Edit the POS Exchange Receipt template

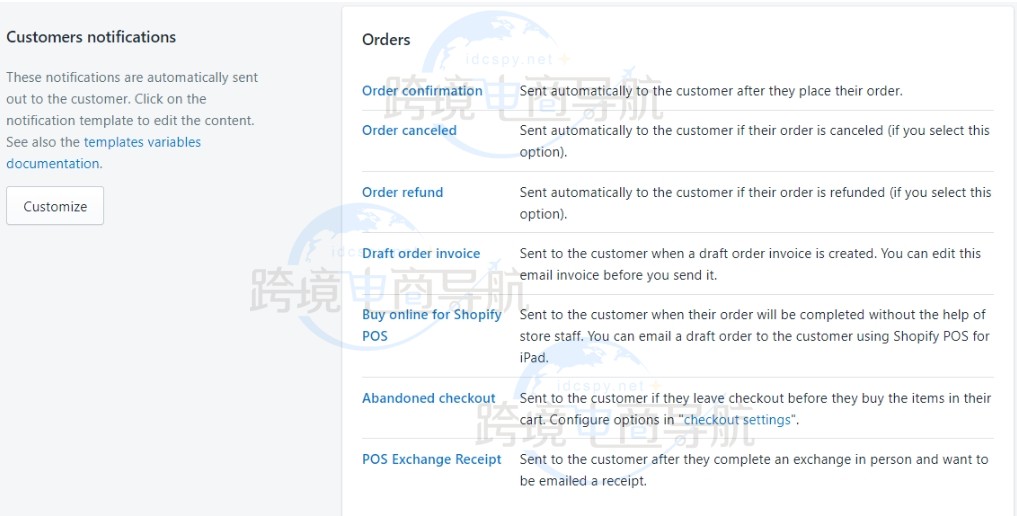[x=432, y=459]
